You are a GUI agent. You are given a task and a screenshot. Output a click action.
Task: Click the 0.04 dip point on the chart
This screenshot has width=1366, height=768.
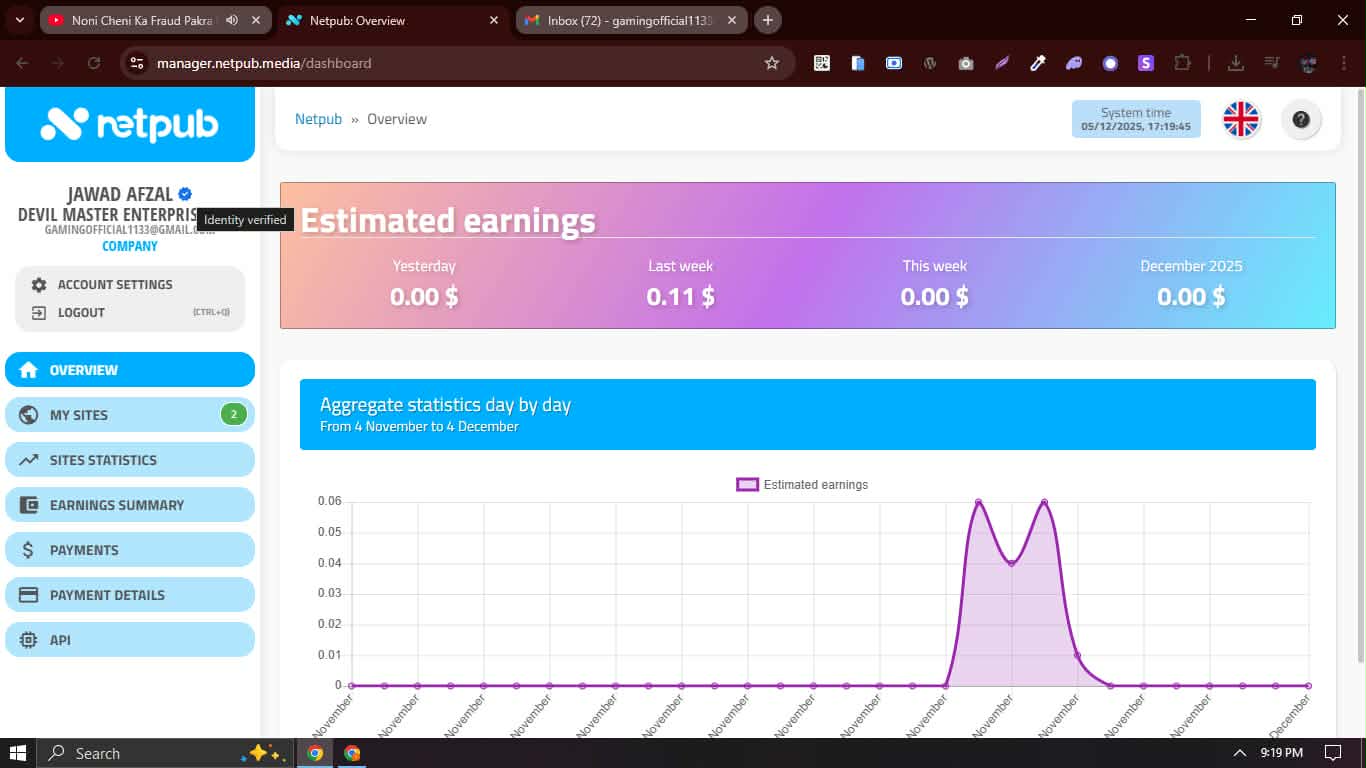(1011, 564)
